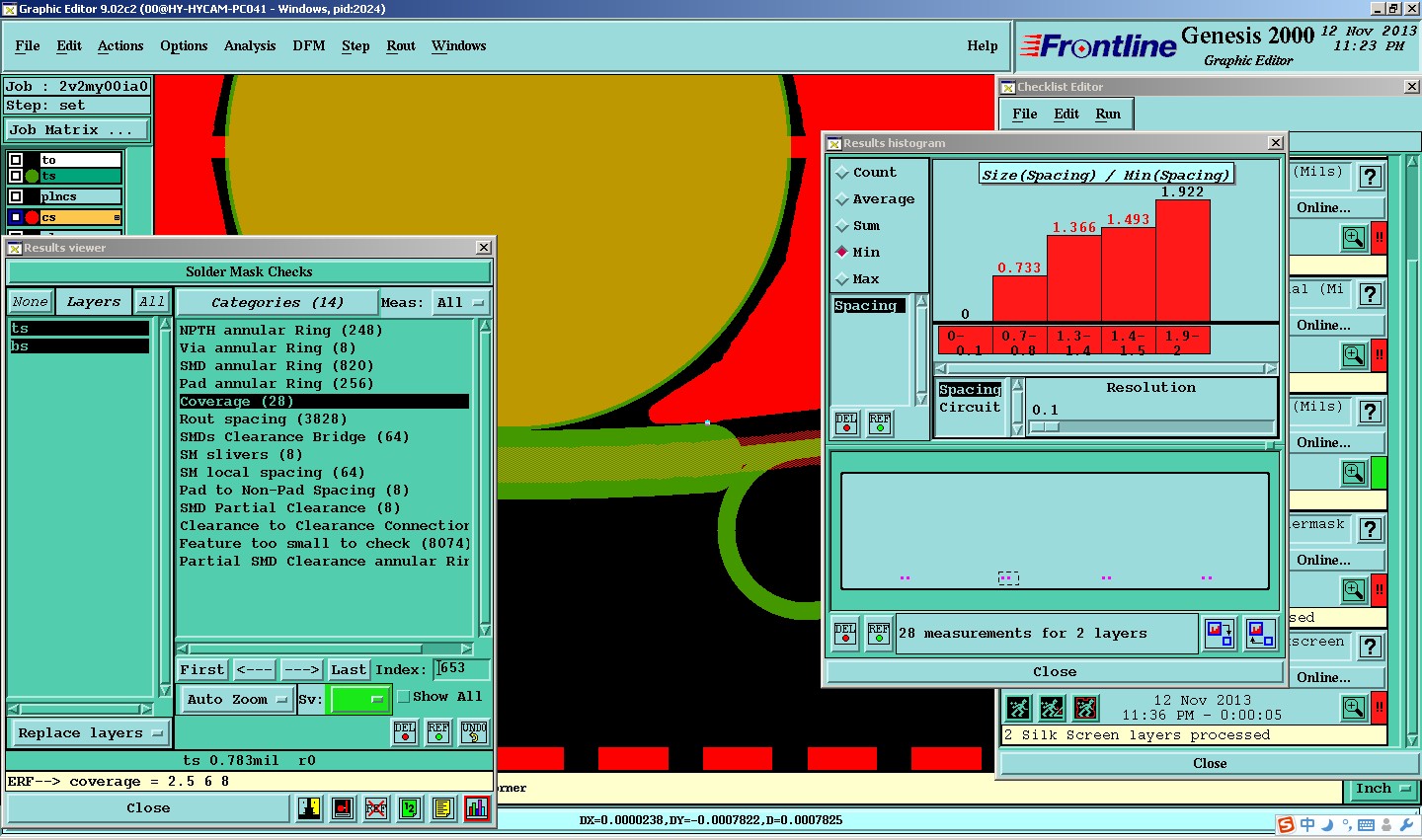1422x840 pixels.
Task: Click Close in Results histogram window
Action: 1055,672
